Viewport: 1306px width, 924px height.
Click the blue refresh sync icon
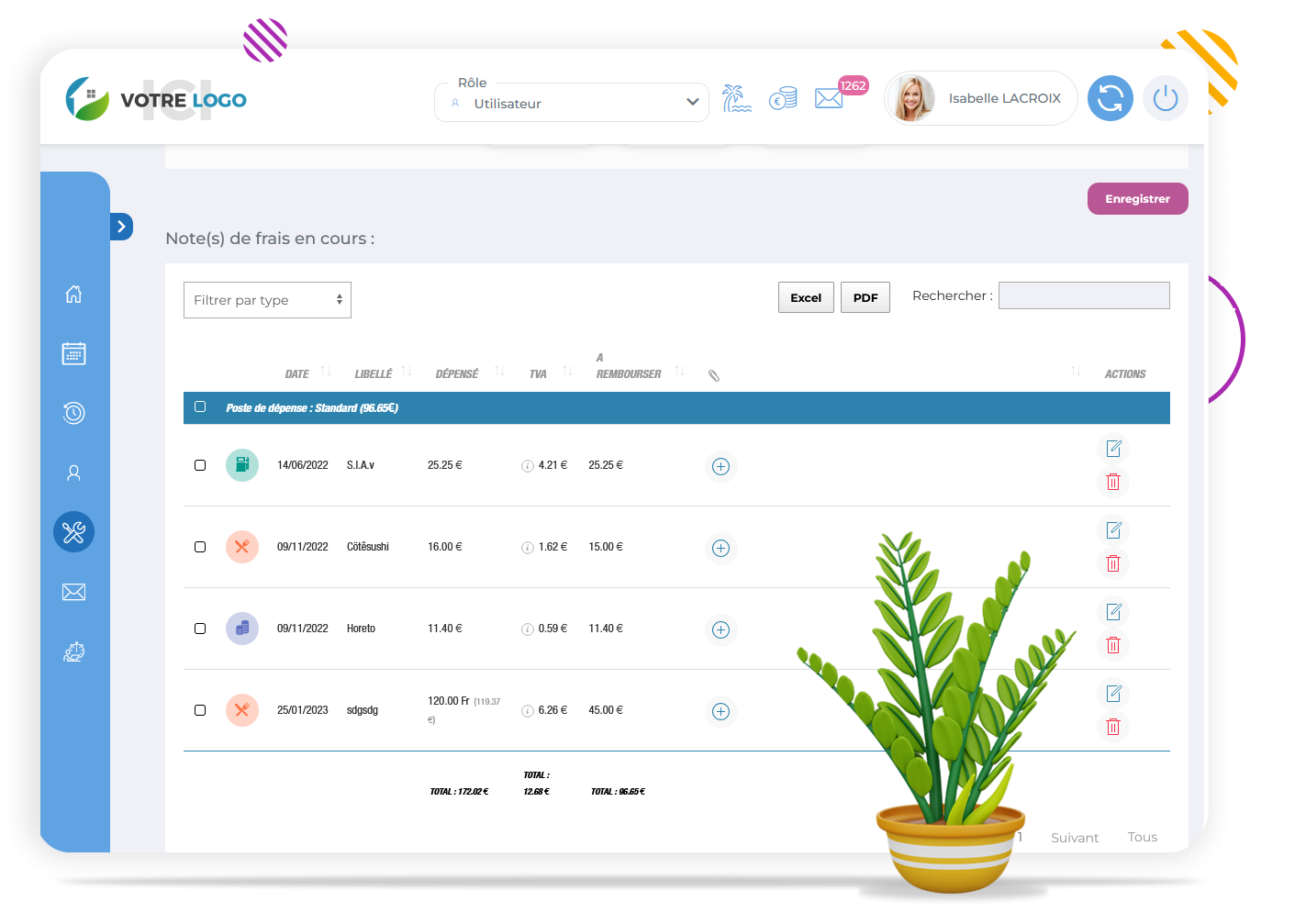tap(1110, 98)
